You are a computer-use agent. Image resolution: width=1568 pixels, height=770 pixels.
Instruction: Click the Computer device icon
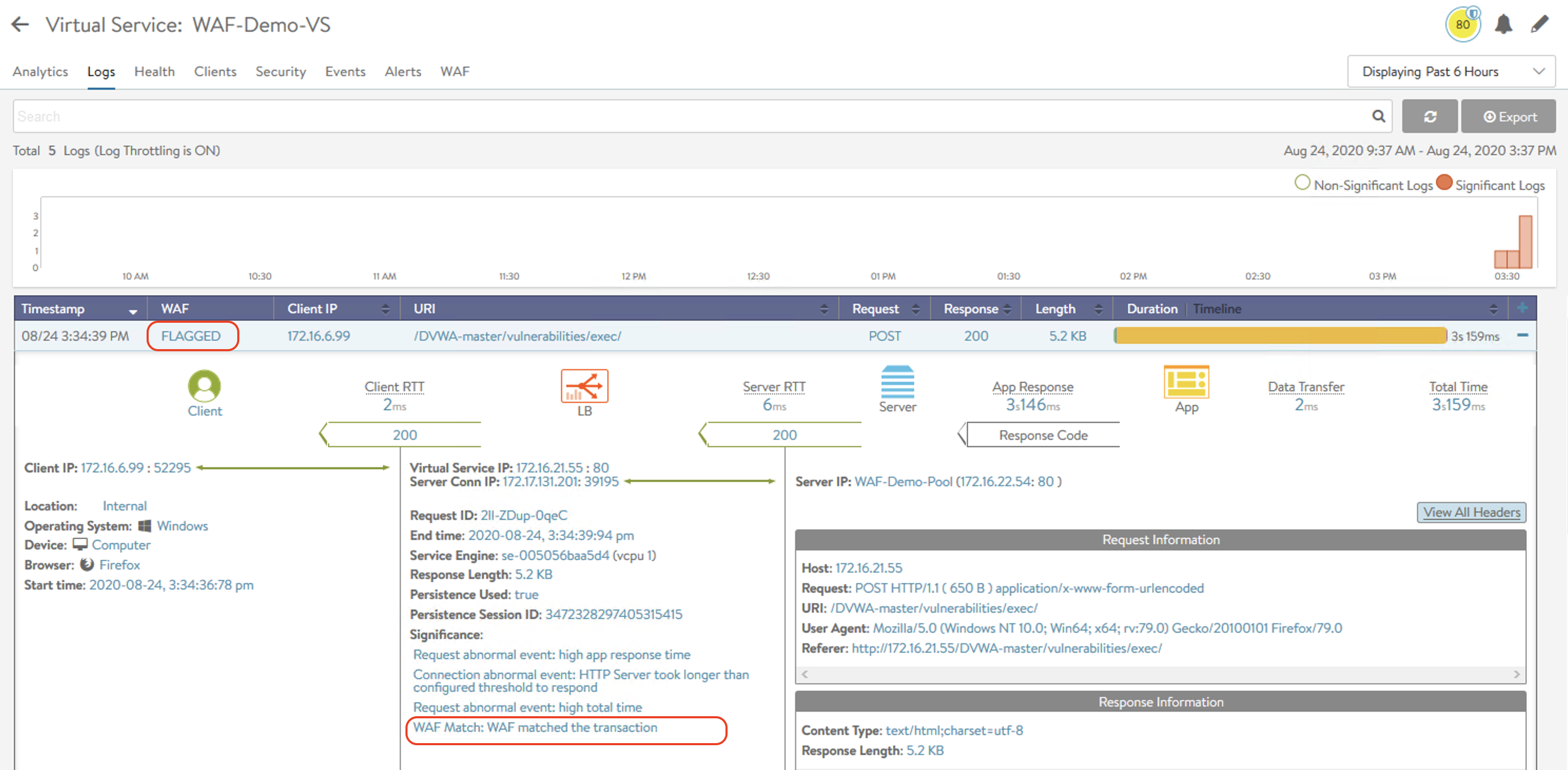[80, 545]
